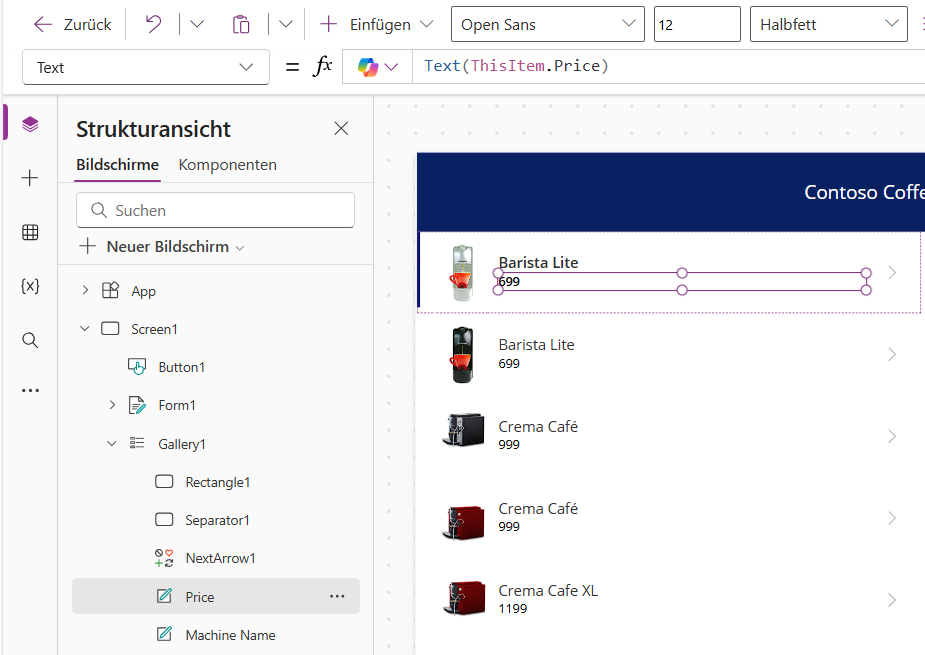Expand the Form1 tree node
The height and width of the screenshot is (655, 925).
click(112, 405)
